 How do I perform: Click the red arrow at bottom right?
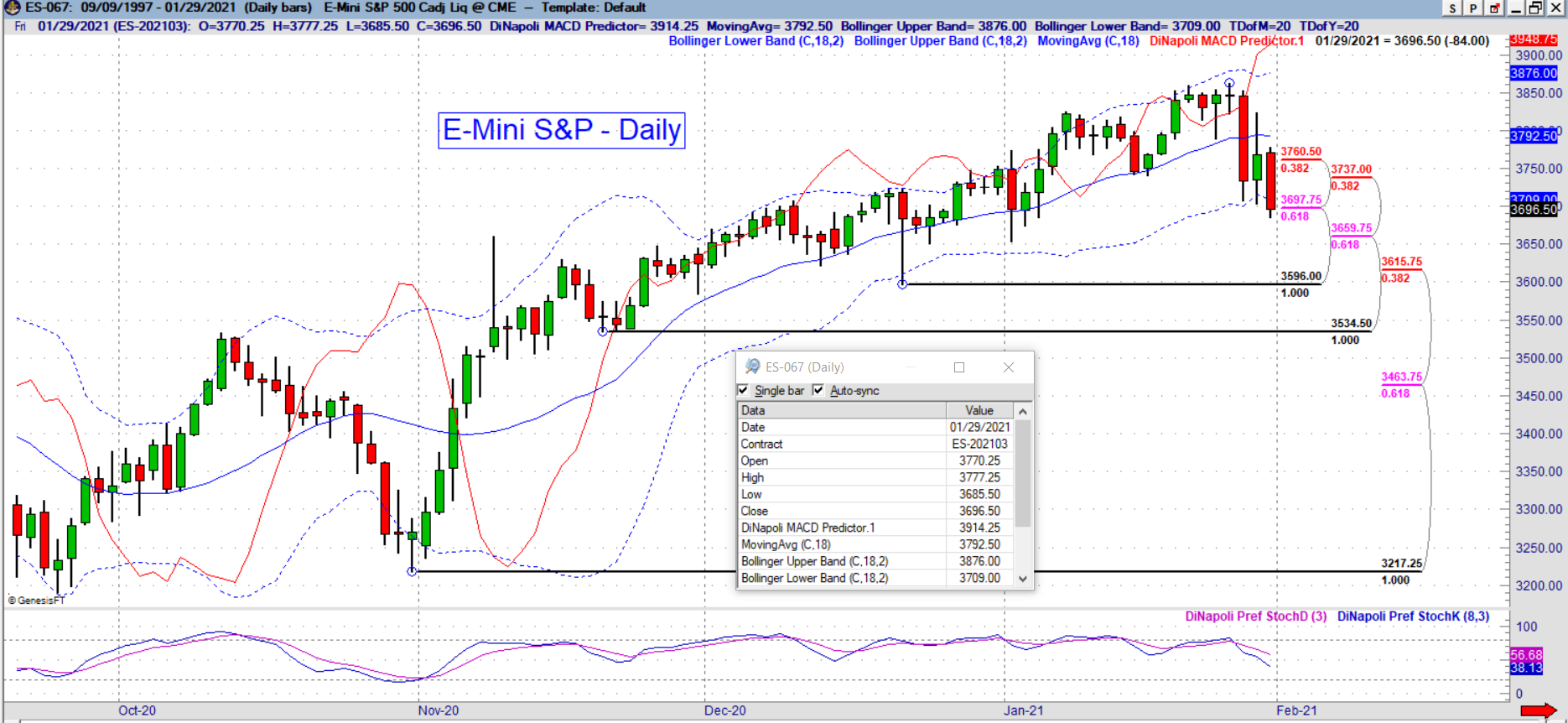point(1538,711)
